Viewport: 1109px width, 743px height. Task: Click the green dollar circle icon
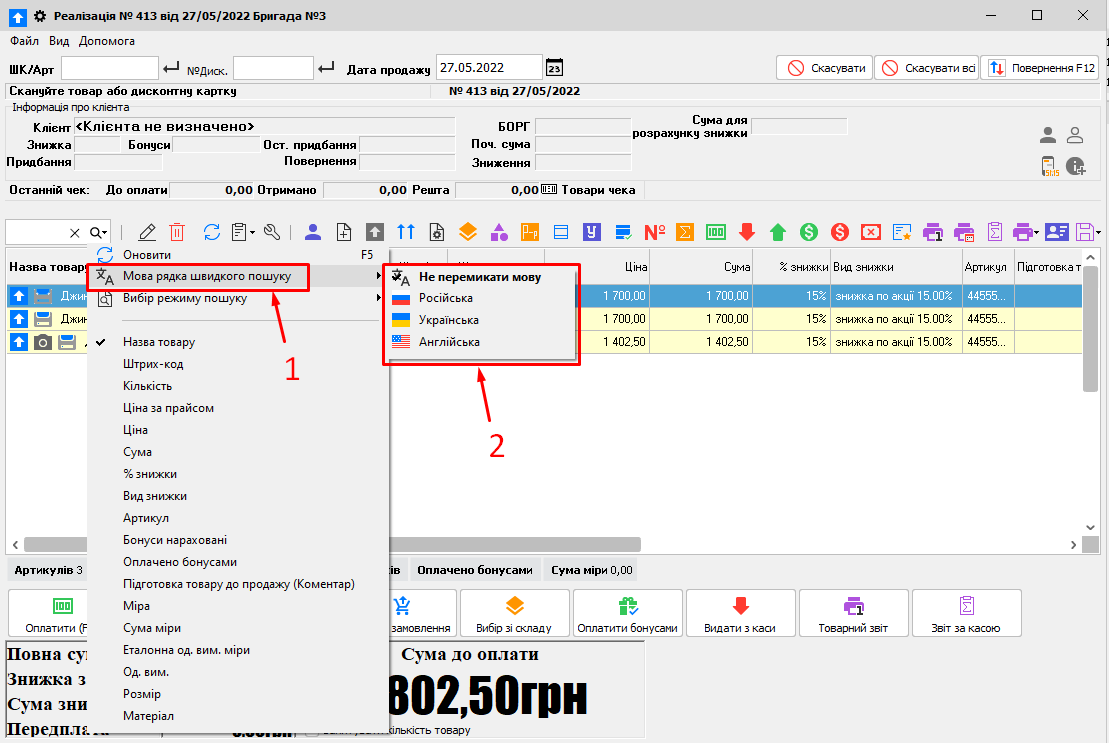(809, 232)
